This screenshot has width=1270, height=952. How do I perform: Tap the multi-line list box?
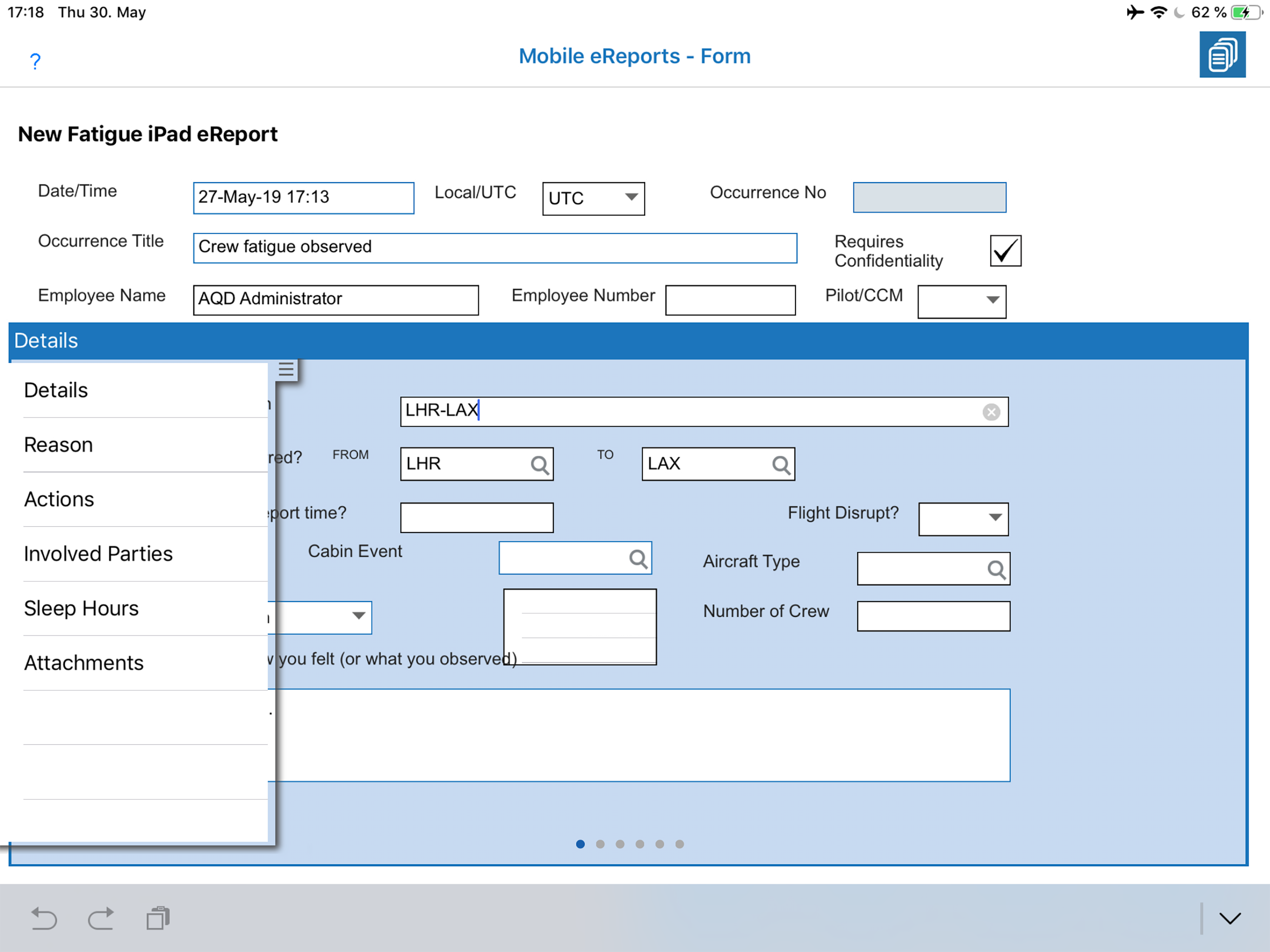(580, 627)
